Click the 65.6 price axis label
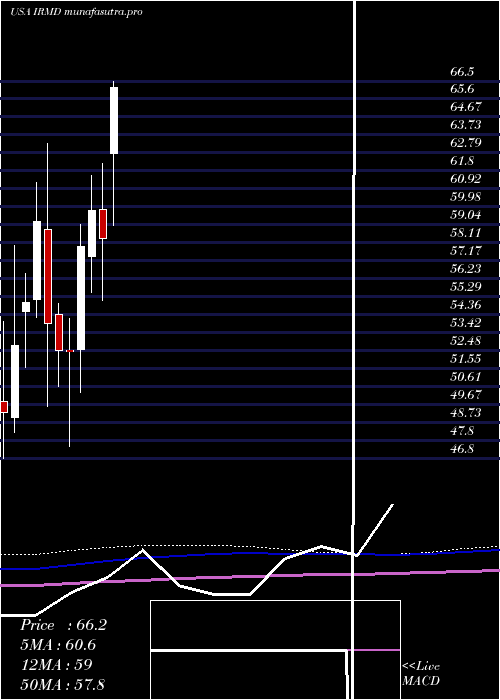500x700 pixels. [462, 89]
